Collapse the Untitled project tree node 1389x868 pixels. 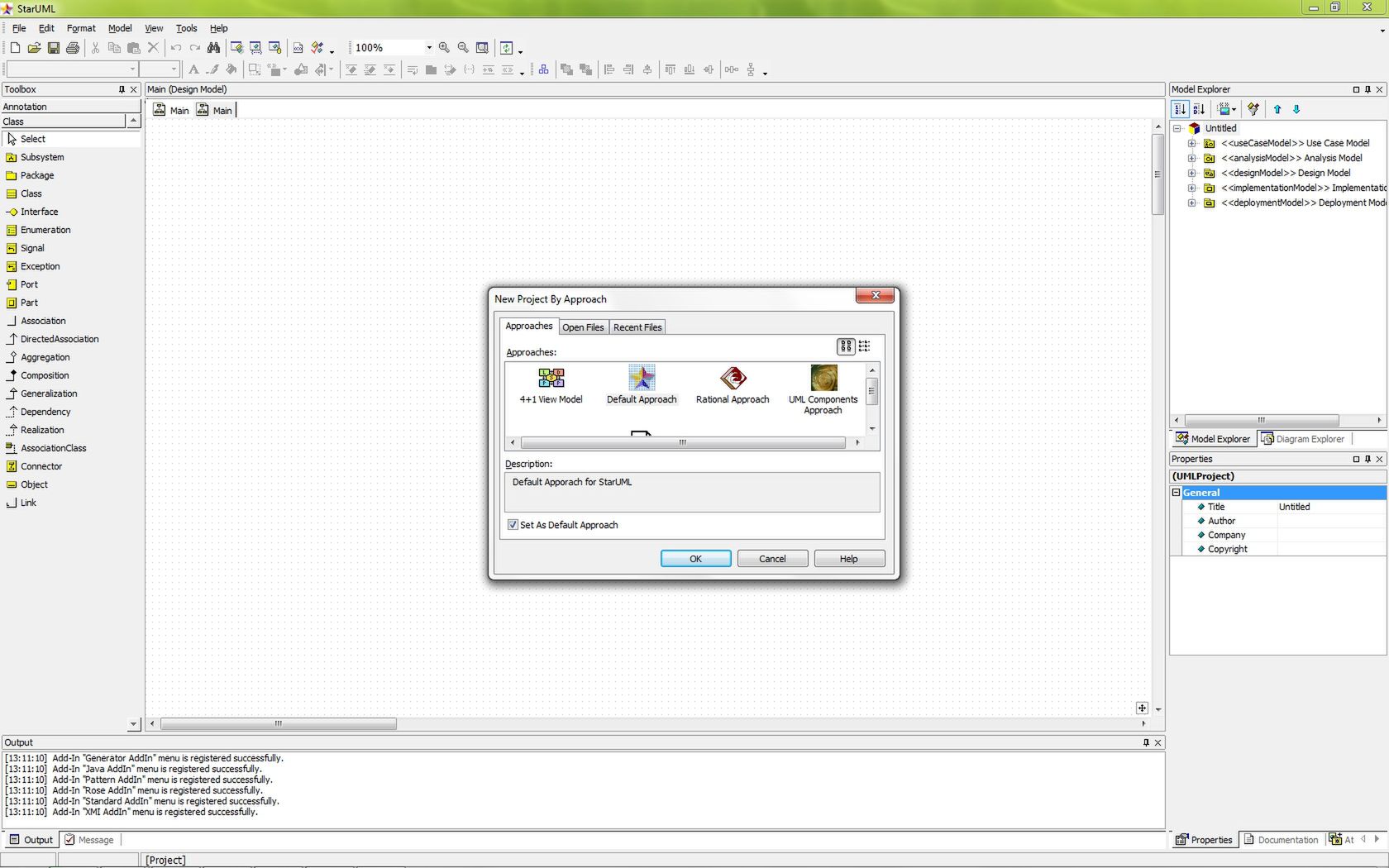(1177, 128)
